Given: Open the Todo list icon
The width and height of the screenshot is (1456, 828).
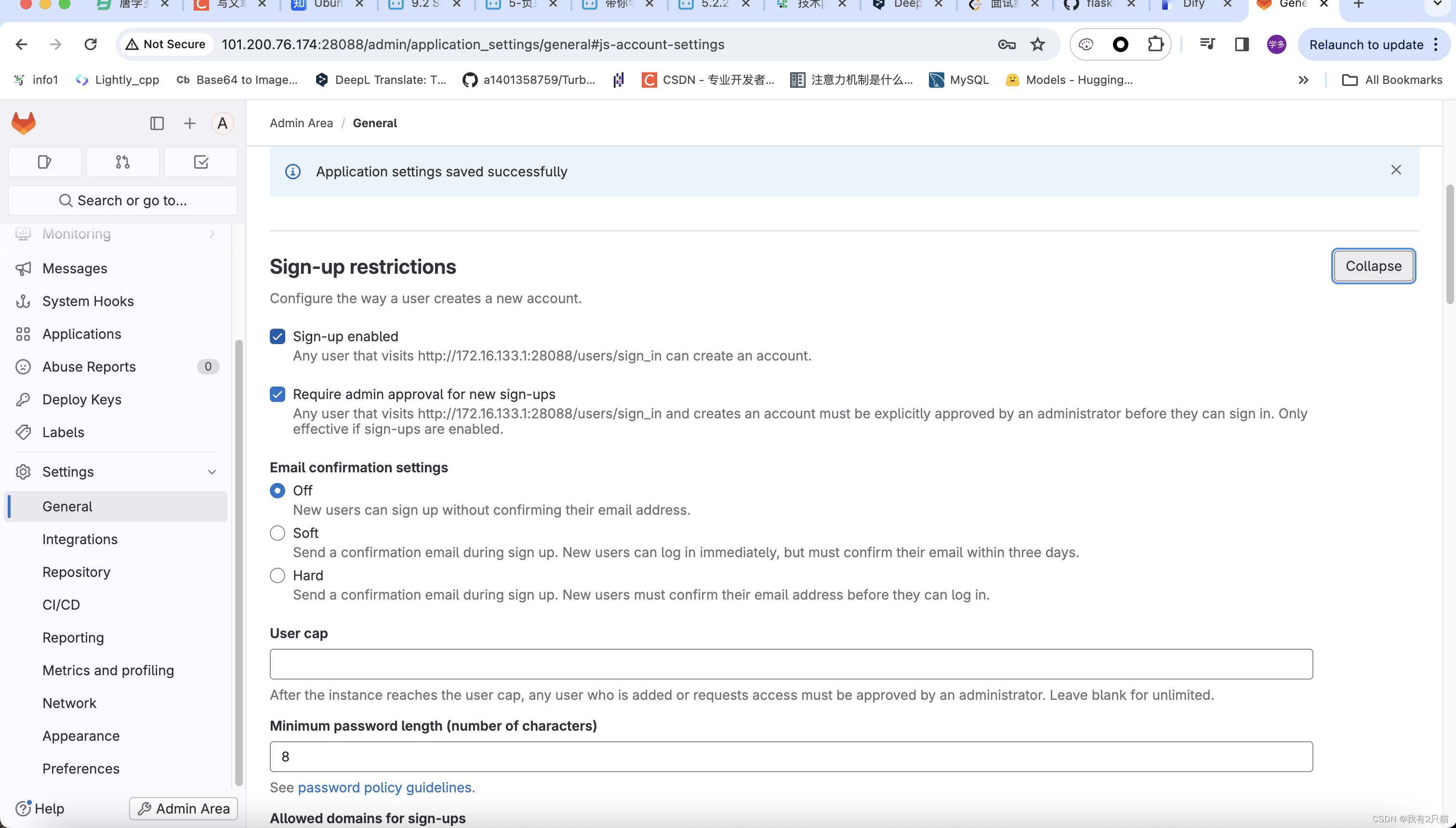Looking at the screenshot, I should (200, 162).
